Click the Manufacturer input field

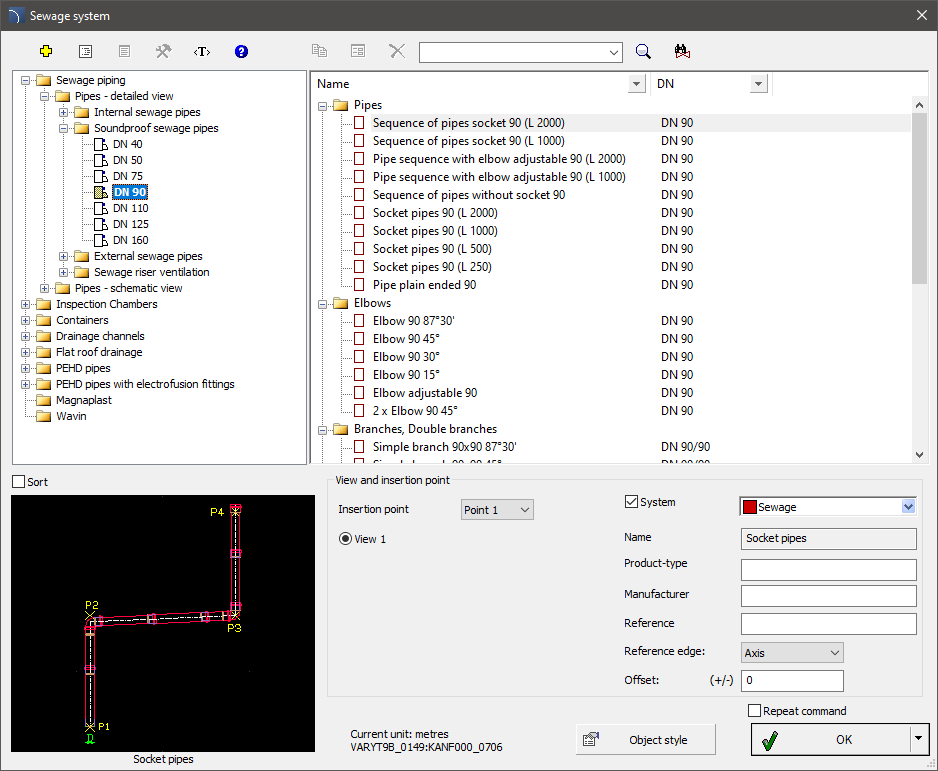tap(828, 596)
